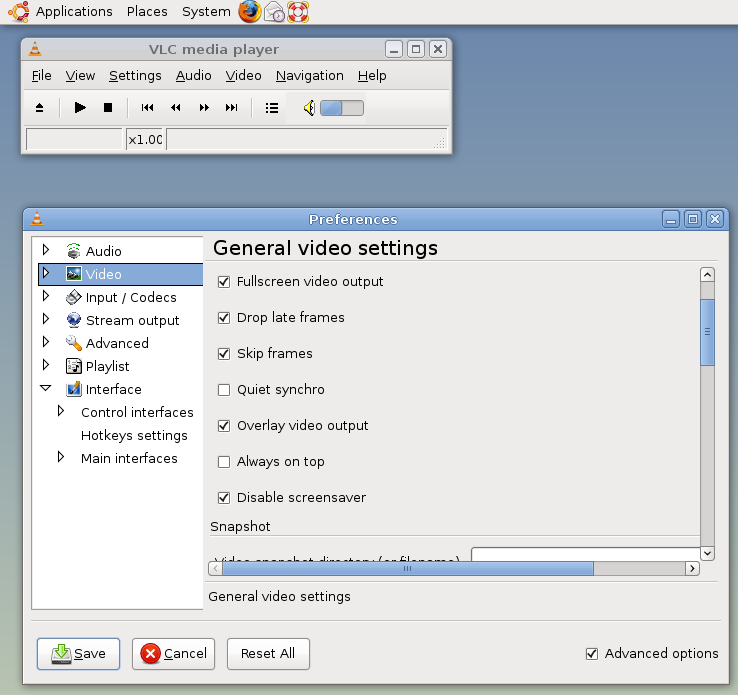Mute audio using the speaker icon
The height and width of the screenshot is (695, 738).
point(309,108)
